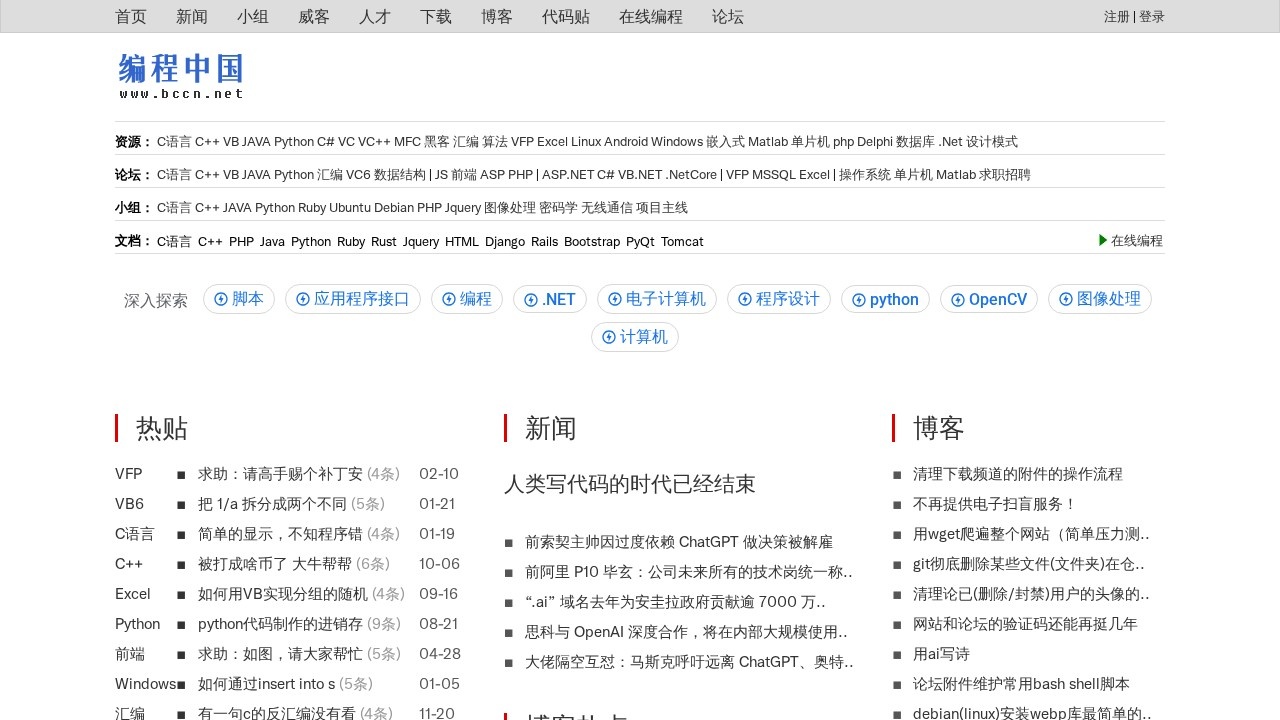Screen dimensions: 1280x720
Task: Select the 程序设计 tag in 深入探索
Action: pos(779,299)
